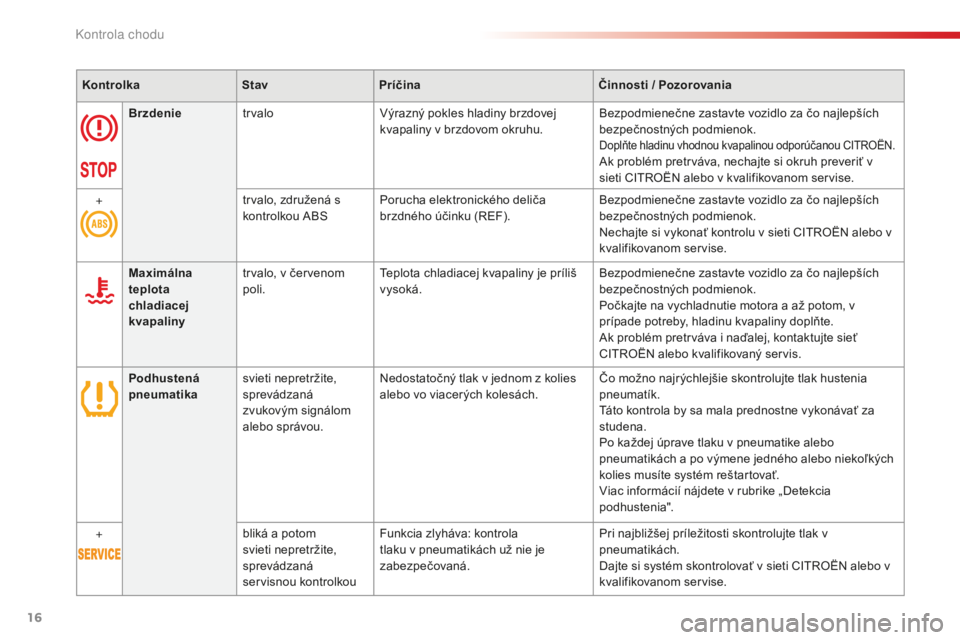Click 'Porucha elektronického deliča brzdného účinku' cause

(462, 208)
